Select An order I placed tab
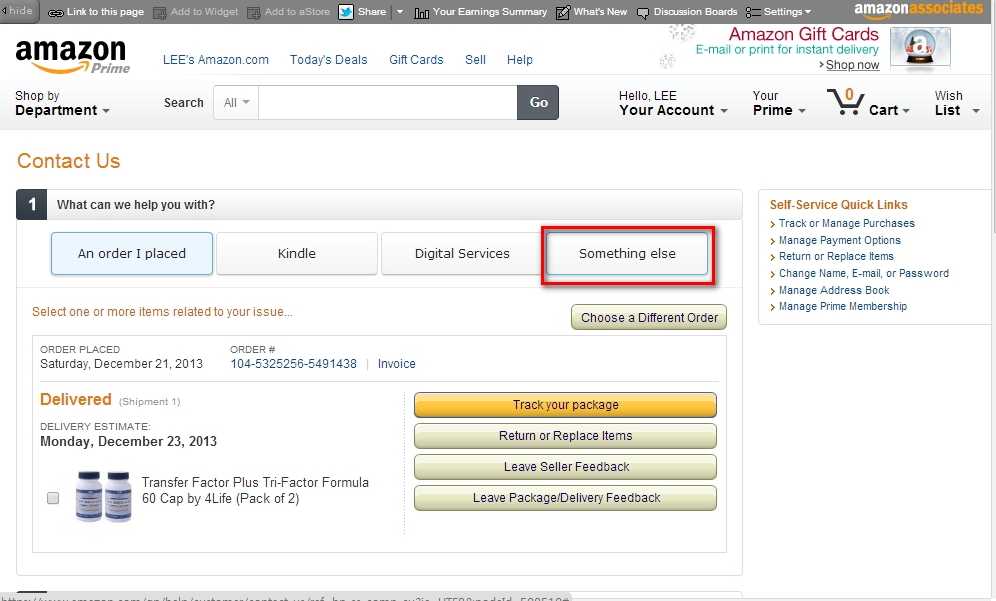The height and width of the screenshot is (601, 996). 131,253
